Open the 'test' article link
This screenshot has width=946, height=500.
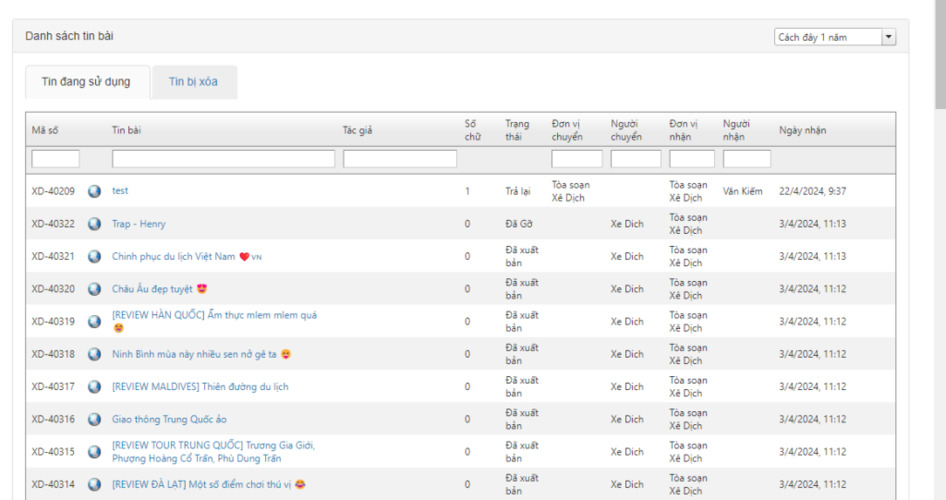[120, 191]
